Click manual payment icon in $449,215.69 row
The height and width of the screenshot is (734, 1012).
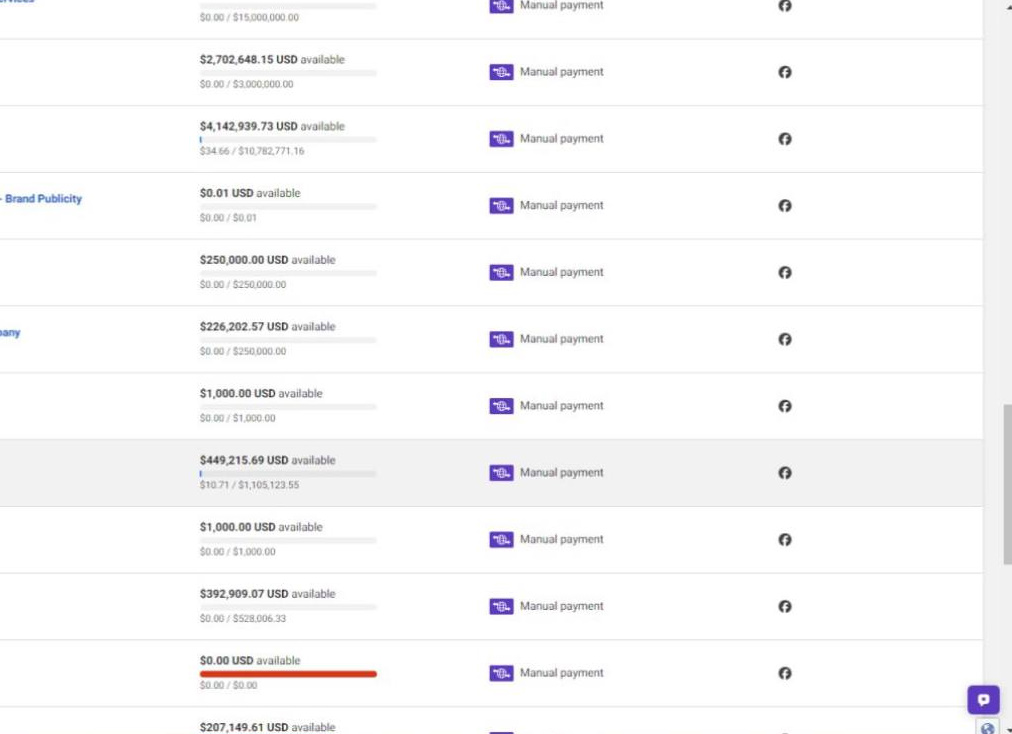(x=501, y=473)
